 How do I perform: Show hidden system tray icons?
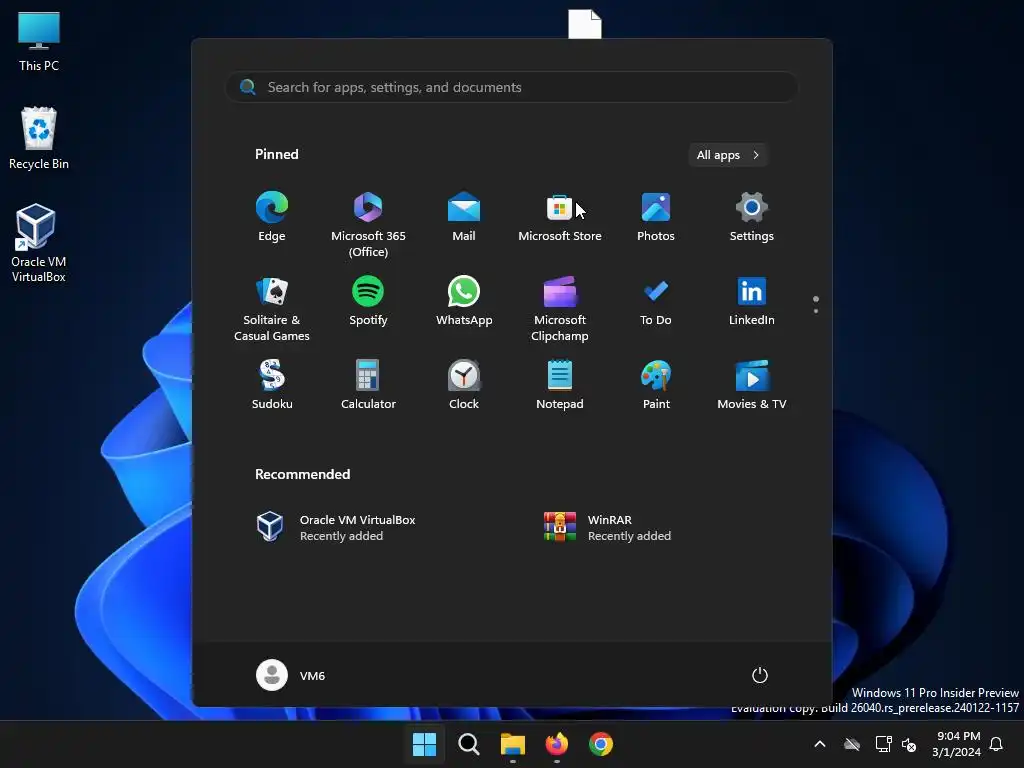pyautogui.click(x=820, y=744)
